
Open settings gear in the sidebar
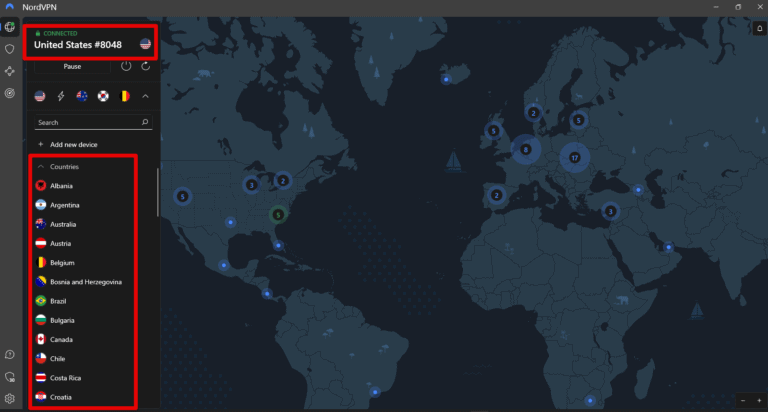[x=10, y=398]
